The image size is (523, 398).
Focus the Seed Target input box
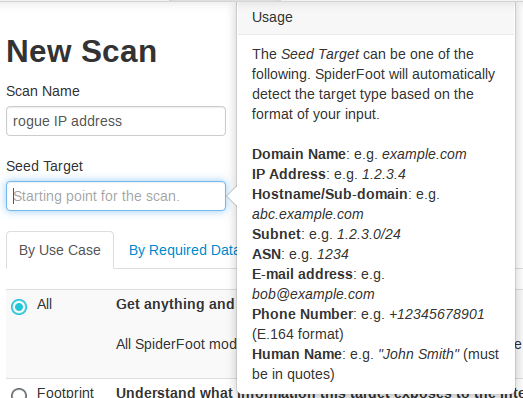point(116,196)
